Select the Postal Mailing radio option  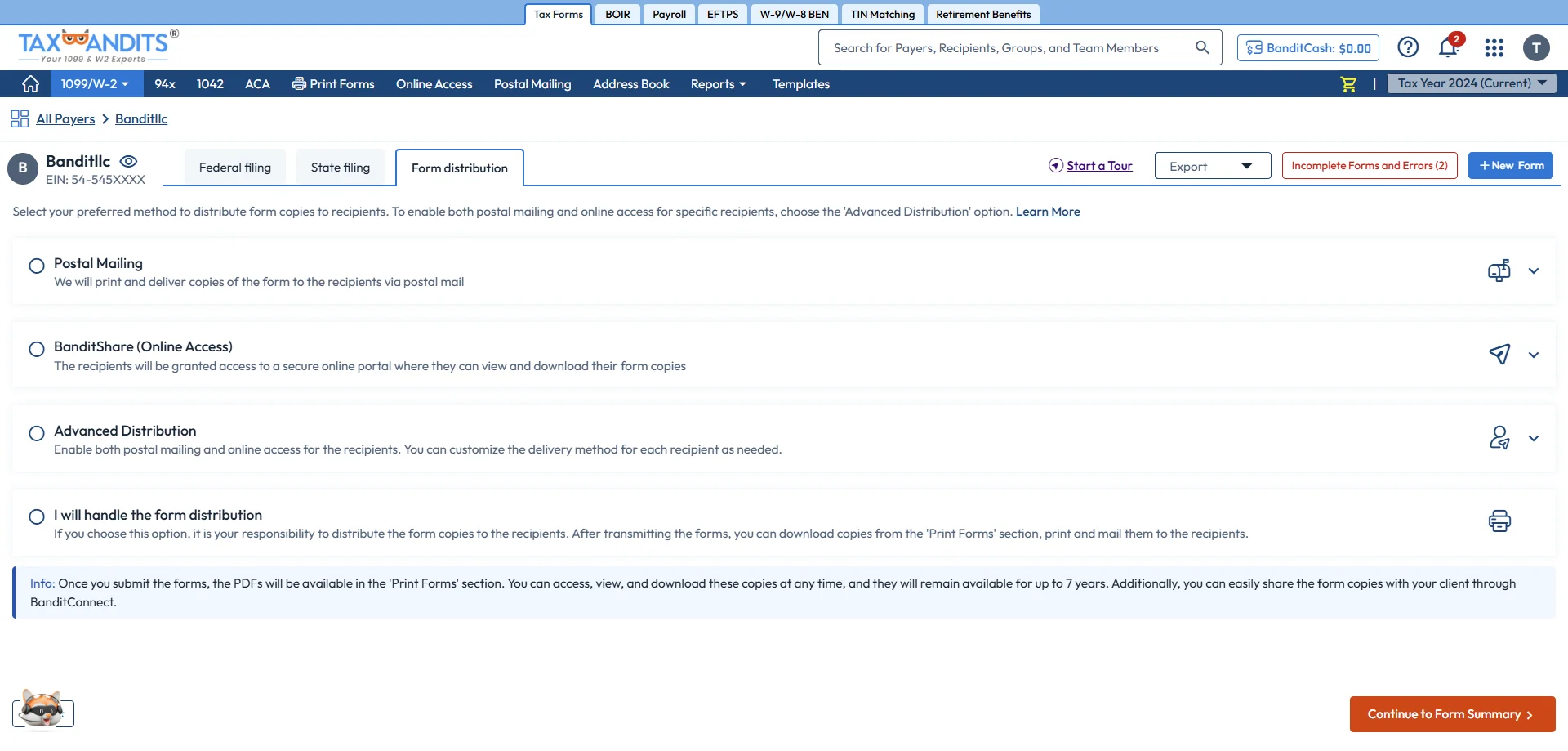pos(37,266)
